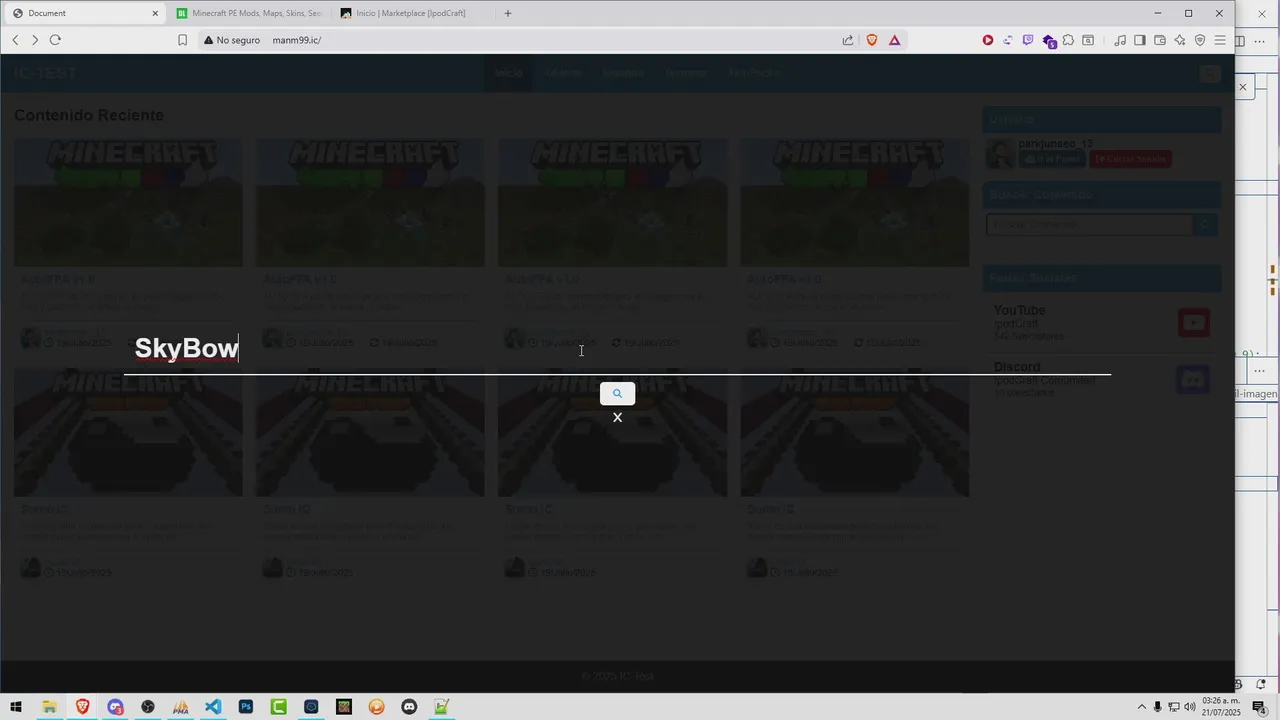Show hidden system tray icons chevron
1280x720 pixels.
(1142, 707)
